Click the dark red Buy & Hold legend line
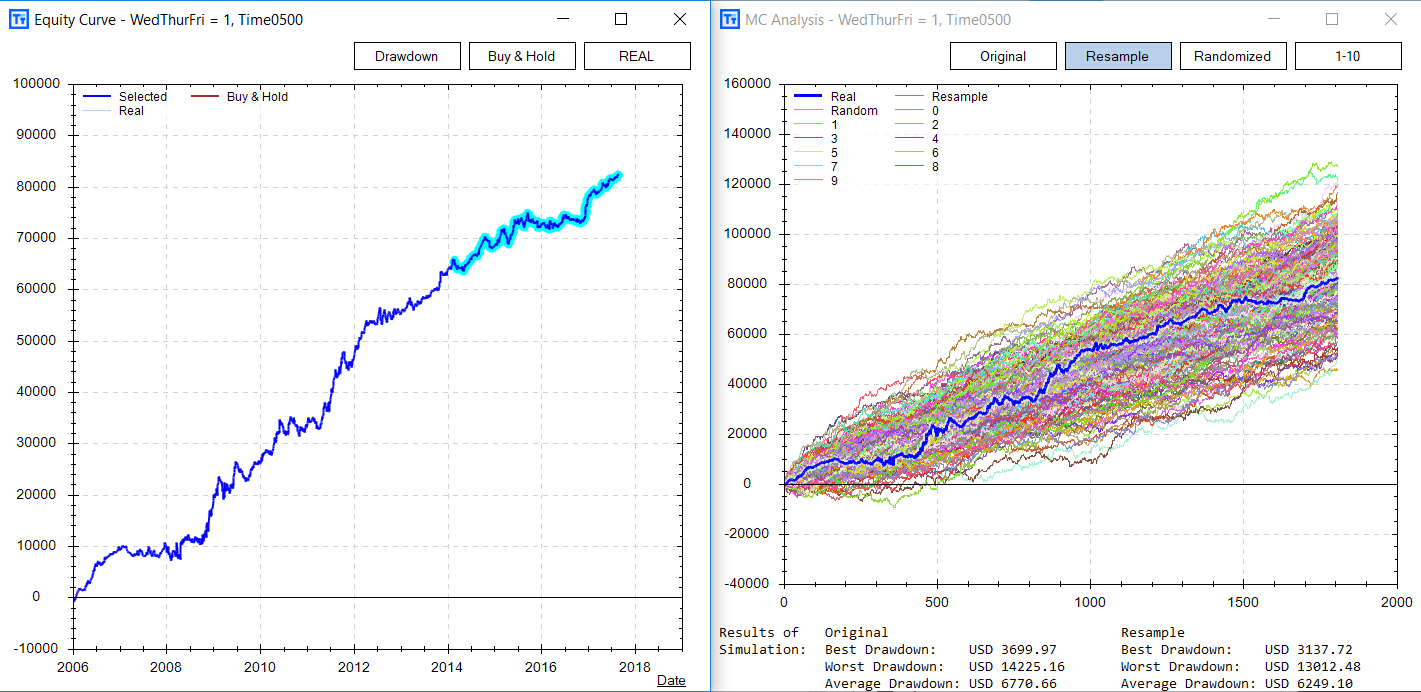This screenshot has height=692, width=1421. 205,97
